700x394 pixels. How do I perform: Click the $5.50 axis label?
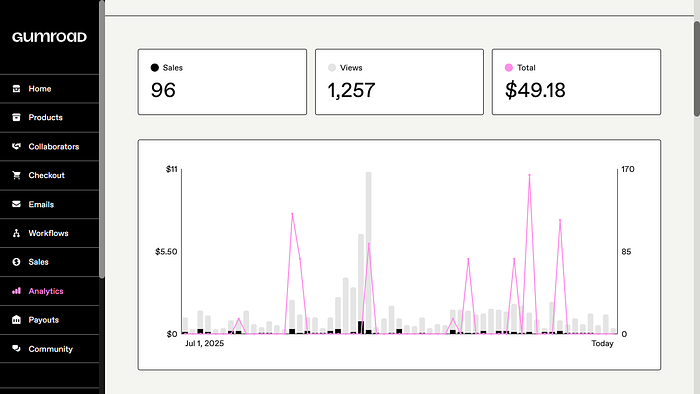[166, 252]
